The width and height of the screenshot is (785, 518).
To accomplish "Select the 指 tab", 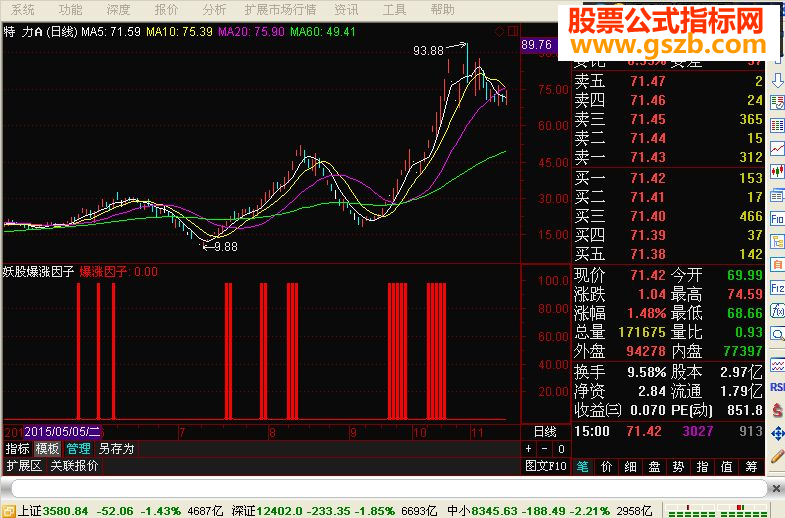I will coord(703,466).
